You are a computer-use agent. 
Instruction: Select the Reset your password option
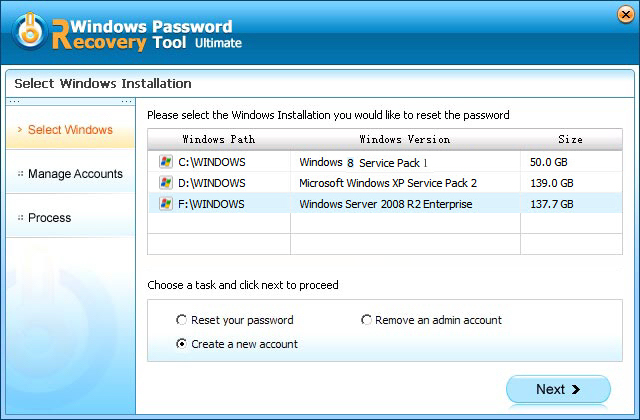tap(181, 320)
